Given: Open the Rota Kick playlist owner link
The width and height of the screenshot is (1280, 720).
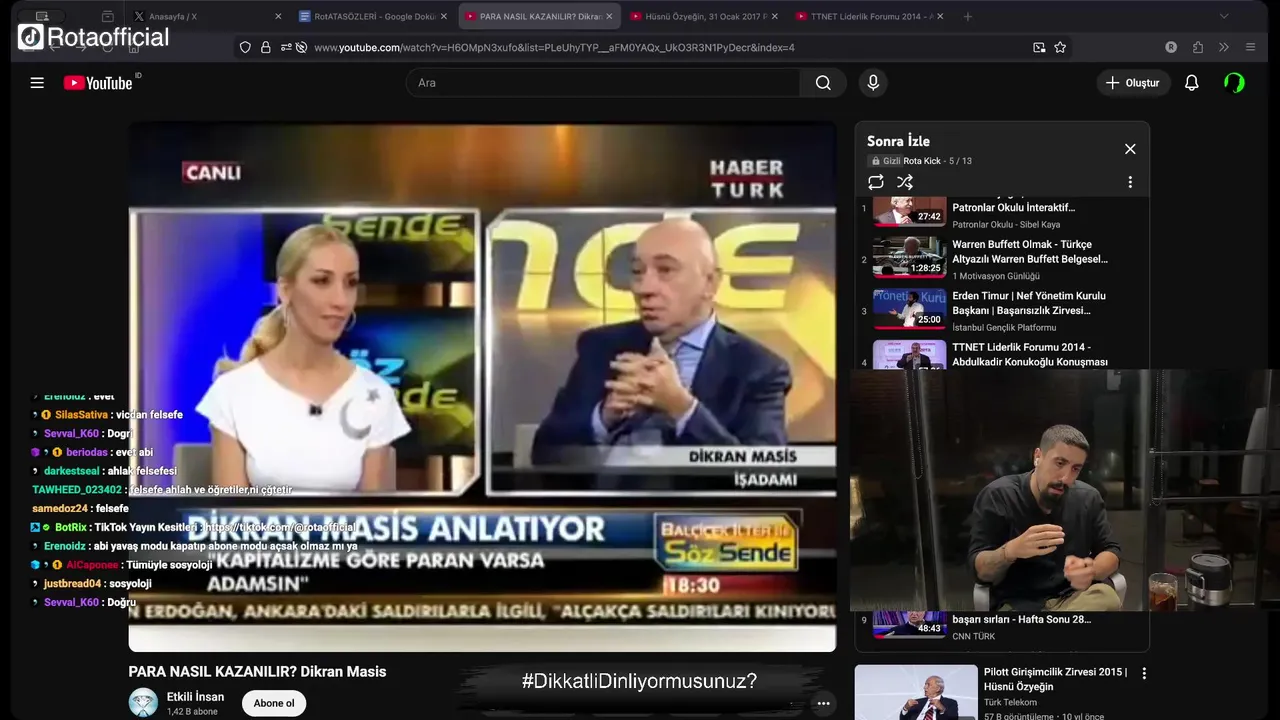Looking at the screenshot, I should tap(922, 161).
